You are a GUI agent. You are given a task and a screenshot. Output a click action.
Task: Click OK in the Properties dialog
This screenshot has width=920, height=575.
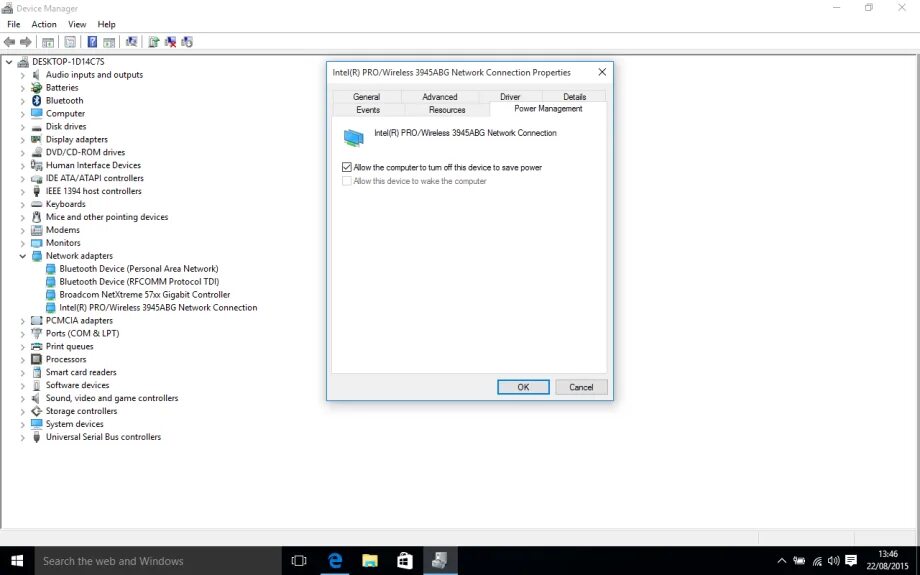tap(523, 387)
